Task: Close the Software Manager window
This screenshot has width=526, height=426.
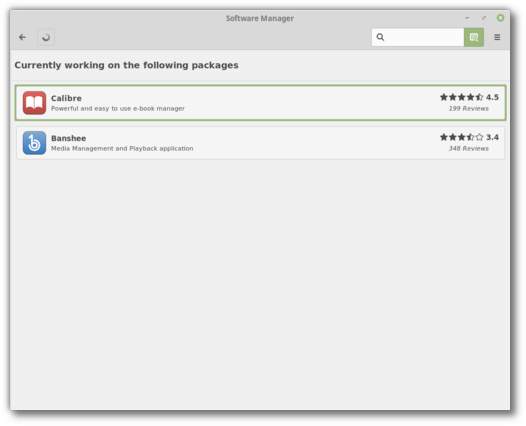Action: click(x=500, y=18)
